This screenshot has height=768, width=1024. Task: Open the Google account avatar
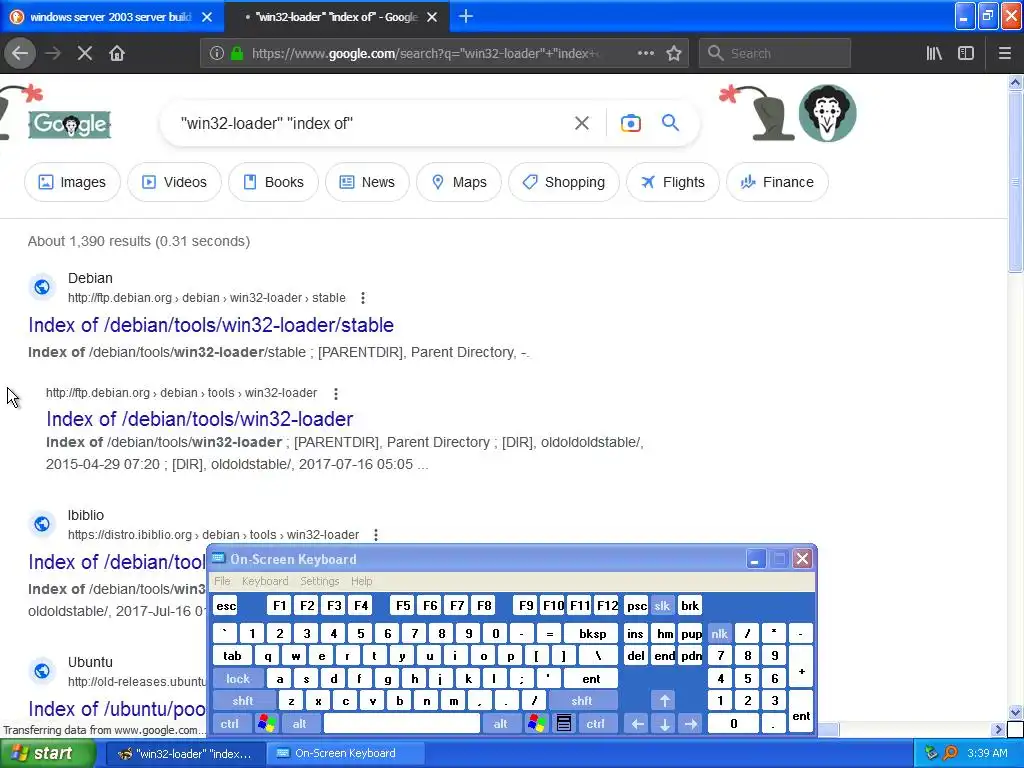coord(827,113)
